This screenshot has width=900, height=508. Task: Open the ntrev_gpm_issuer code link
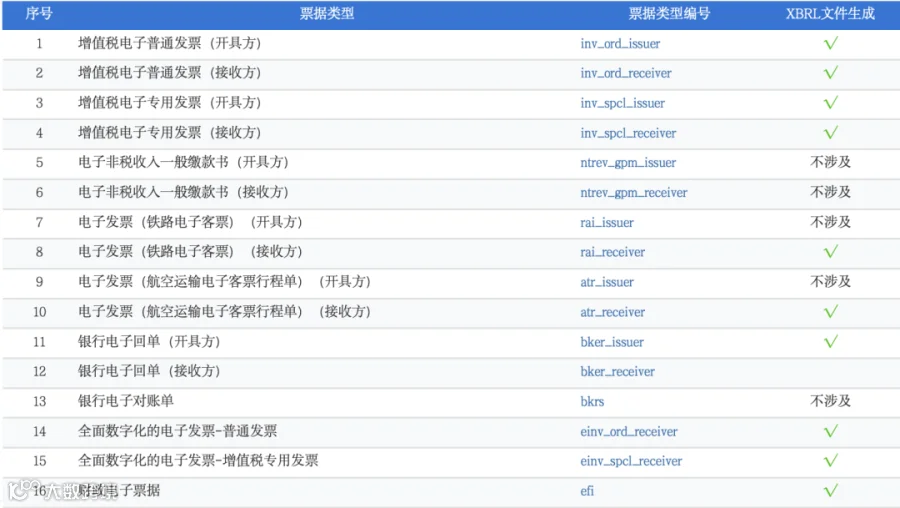pyautogui.click(x=628, y=163)
